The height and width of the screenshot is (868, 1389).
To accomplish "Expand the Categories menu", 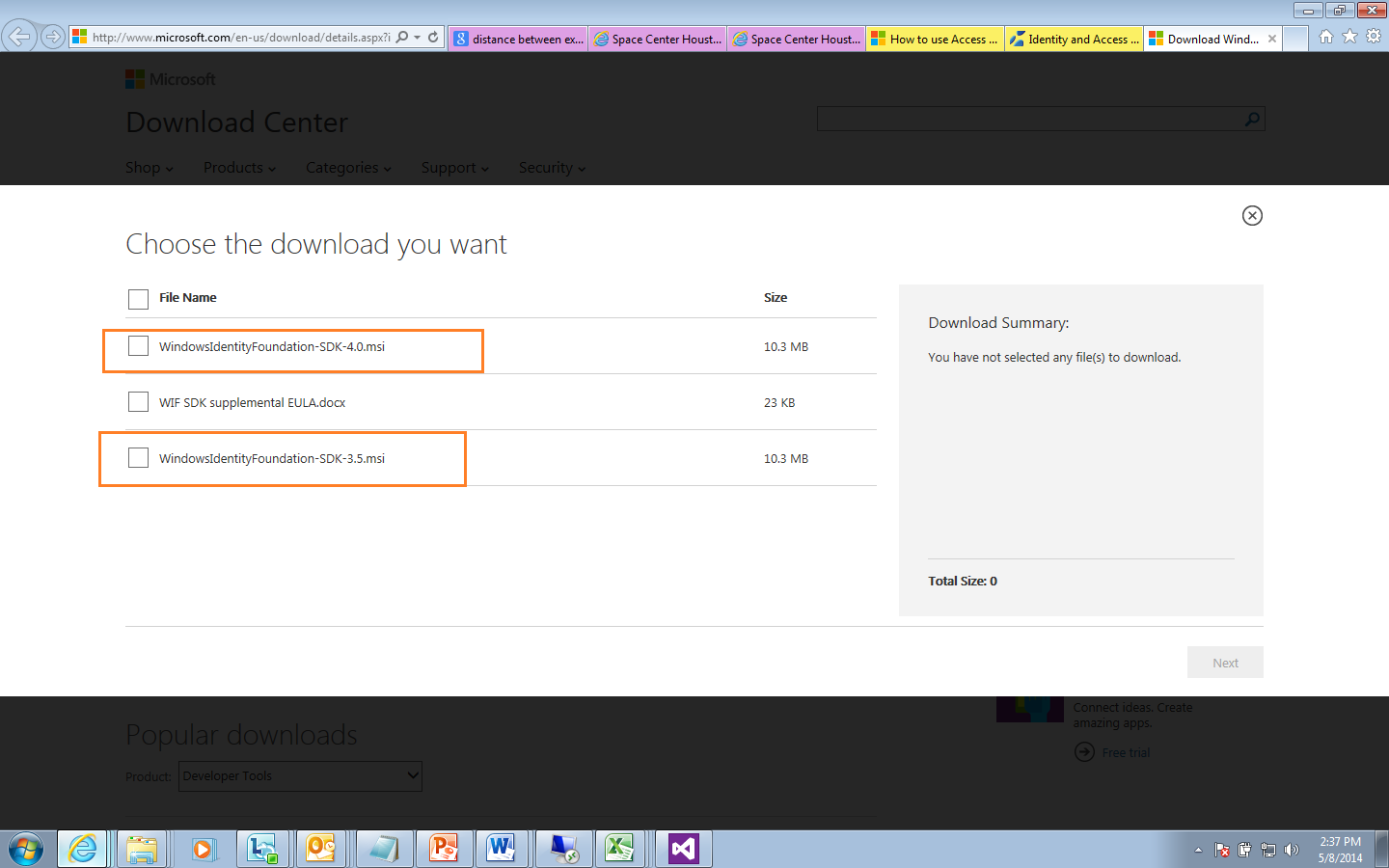I will tap(348, 168).
